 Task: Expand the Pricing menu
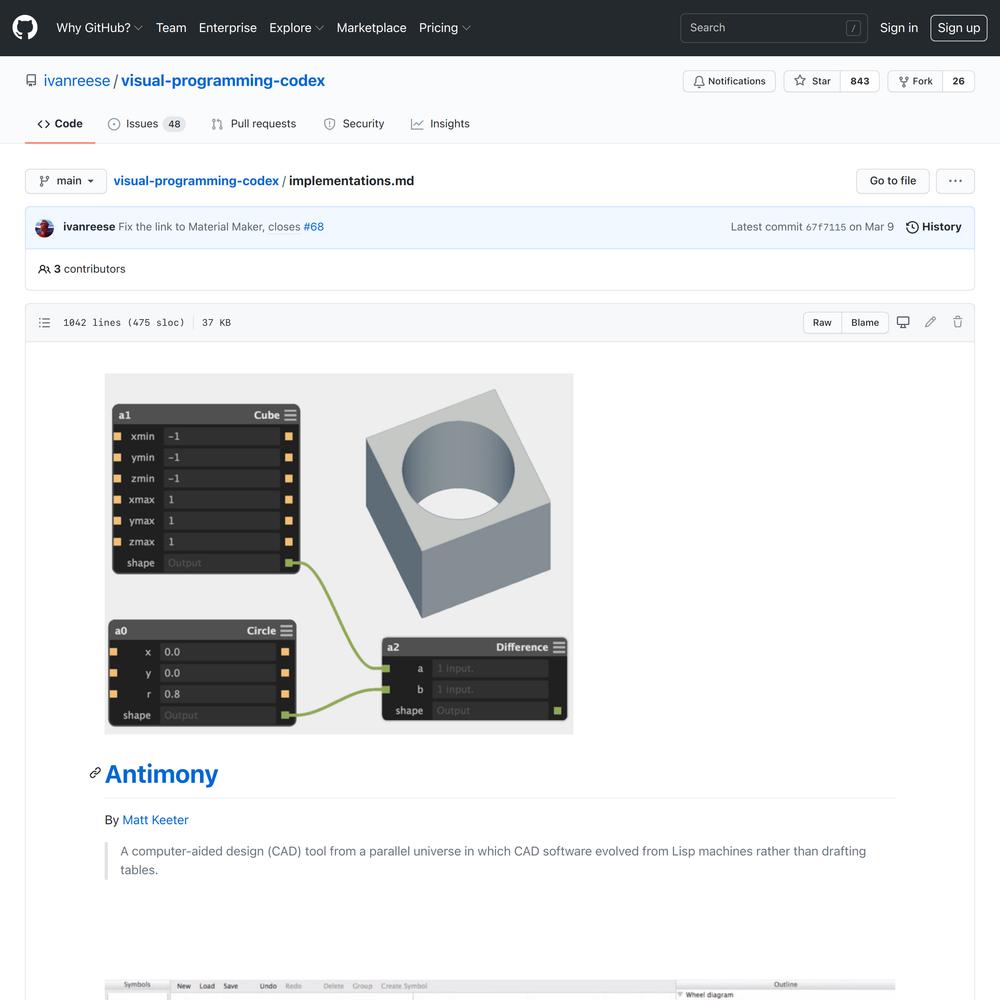(x=445, y=28)
